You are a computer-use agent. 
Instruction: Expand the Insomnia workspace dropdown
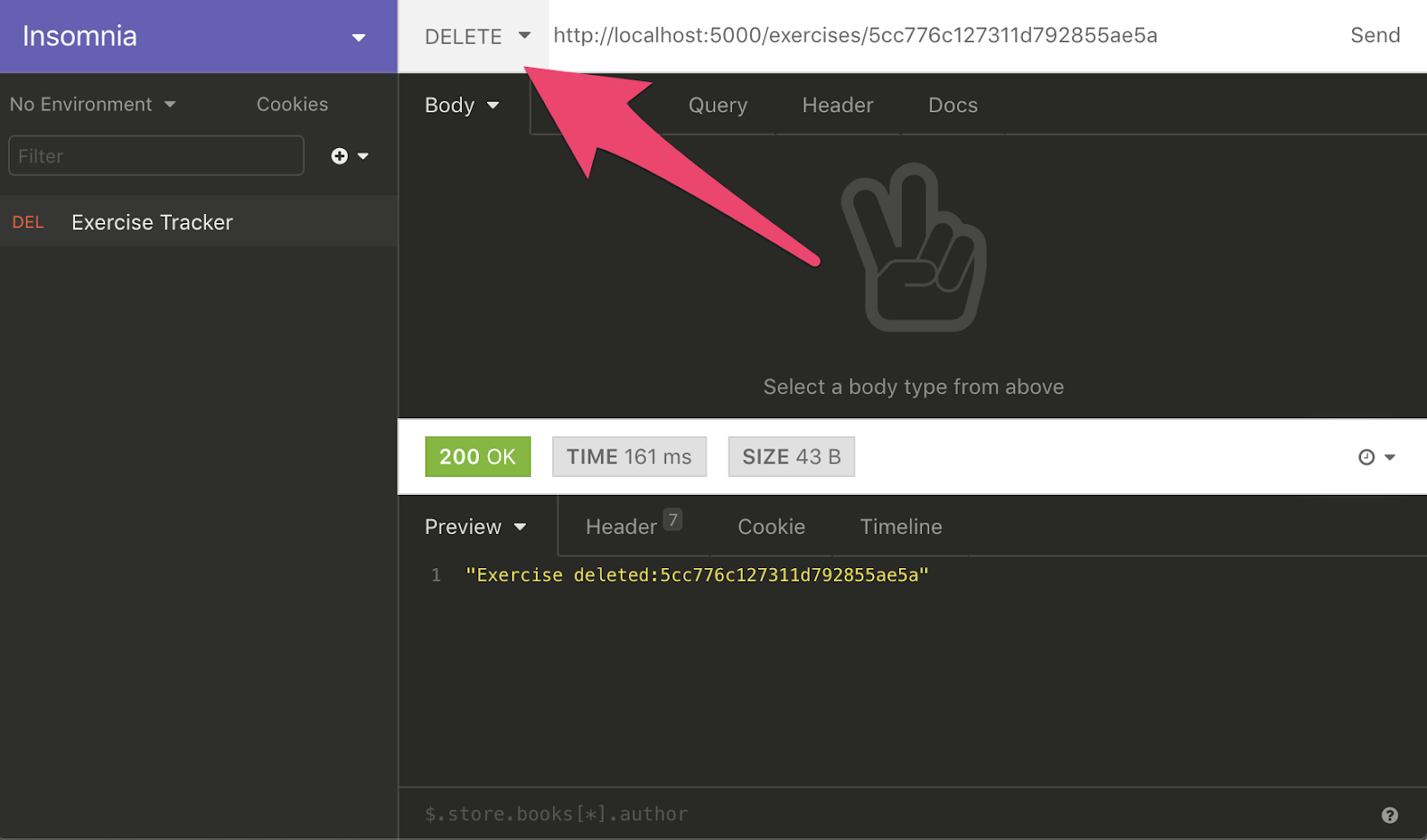point(359,37)
